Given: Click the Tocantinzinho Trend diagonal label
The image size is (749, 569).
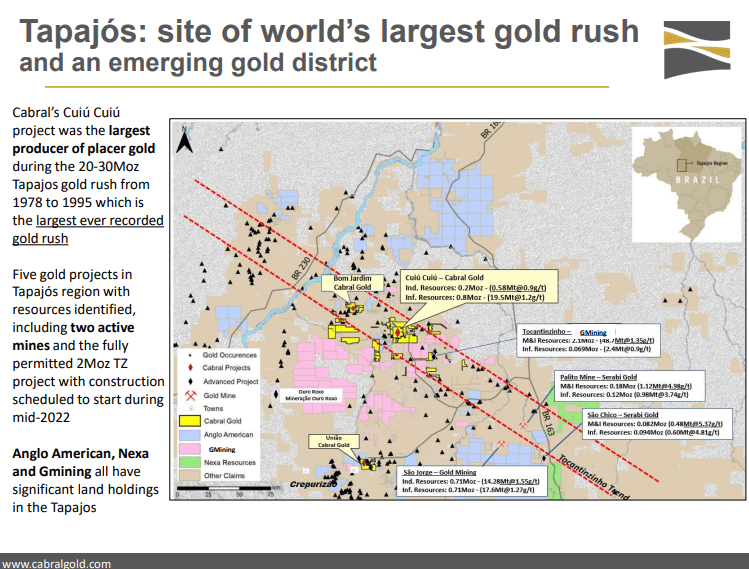Looking at the screenshot, I should 594,477.
